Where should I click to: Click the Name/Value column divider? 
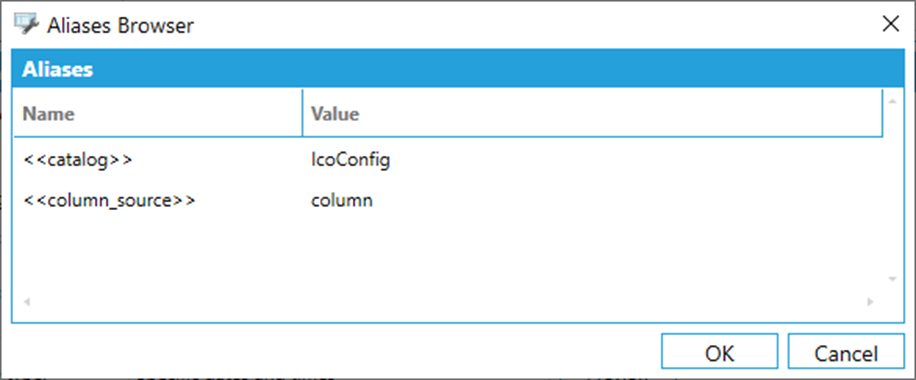click(303, 113)
